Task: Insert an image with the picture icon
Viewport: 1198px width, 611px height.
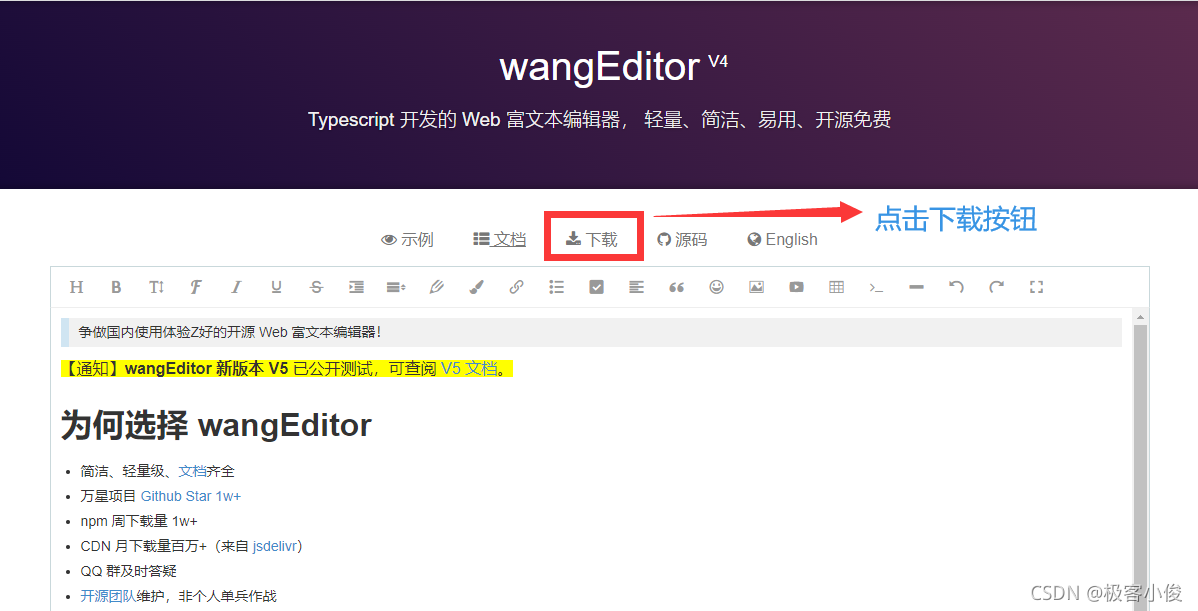Action: [756, 287]
